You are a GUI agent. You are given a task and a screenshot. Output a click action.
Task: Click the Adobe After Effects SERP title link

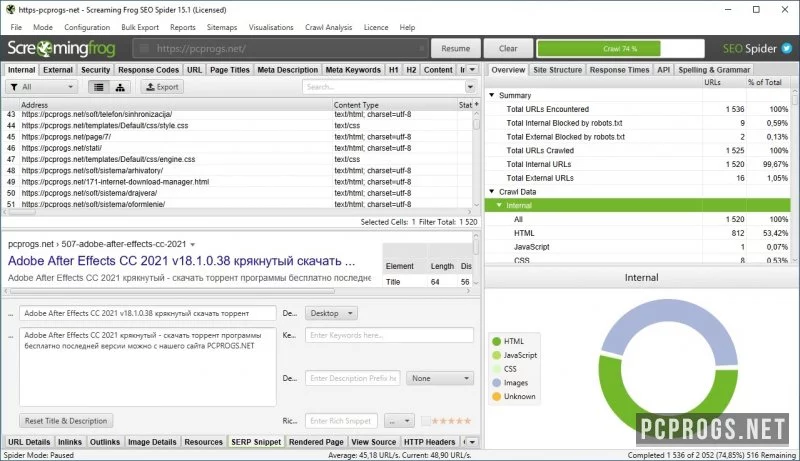181,261
